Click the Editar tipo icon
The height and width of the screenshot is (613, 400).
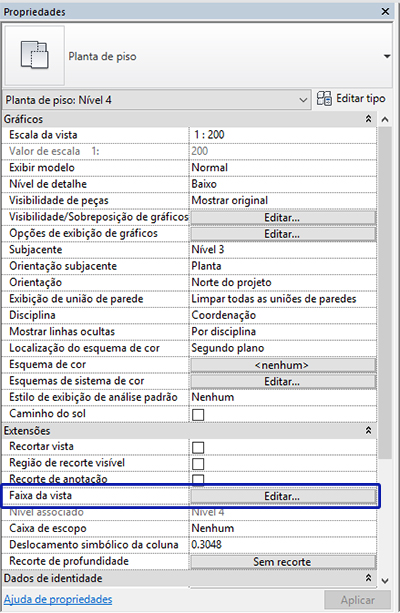[x=324, y=99]
